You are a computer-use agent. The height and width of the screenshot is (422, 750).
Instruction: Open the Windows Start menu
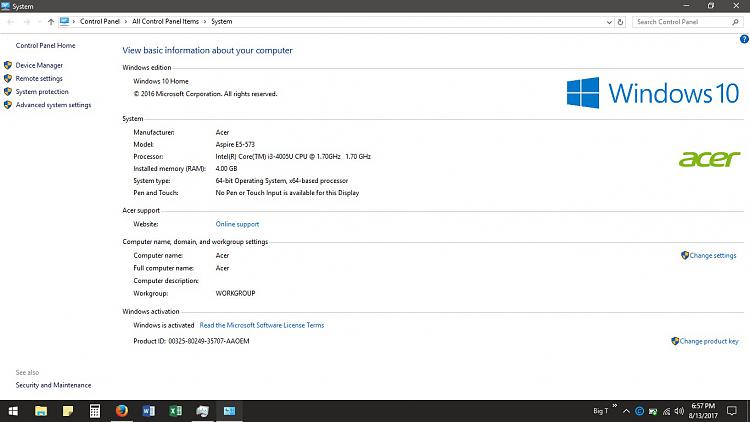click(x=14, y=411)
